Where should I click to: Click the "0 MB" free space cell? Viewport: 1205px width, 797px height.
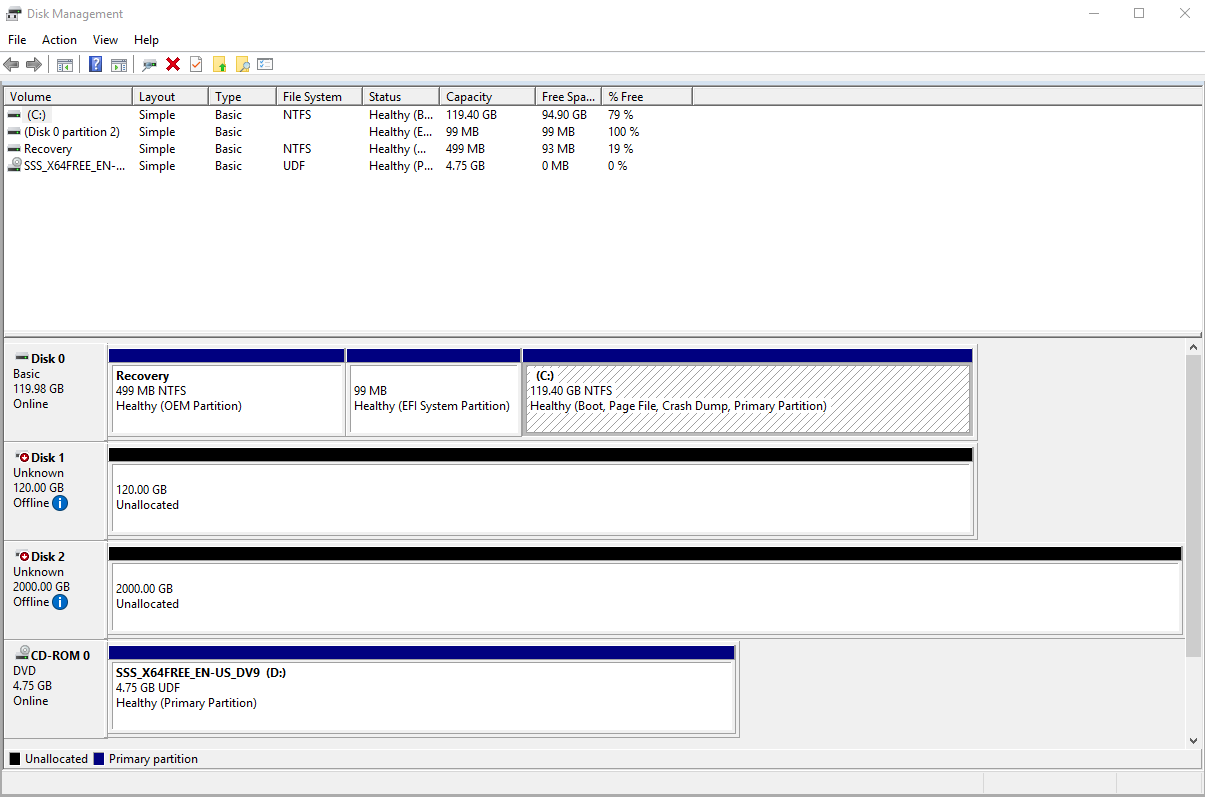point(555,166)
